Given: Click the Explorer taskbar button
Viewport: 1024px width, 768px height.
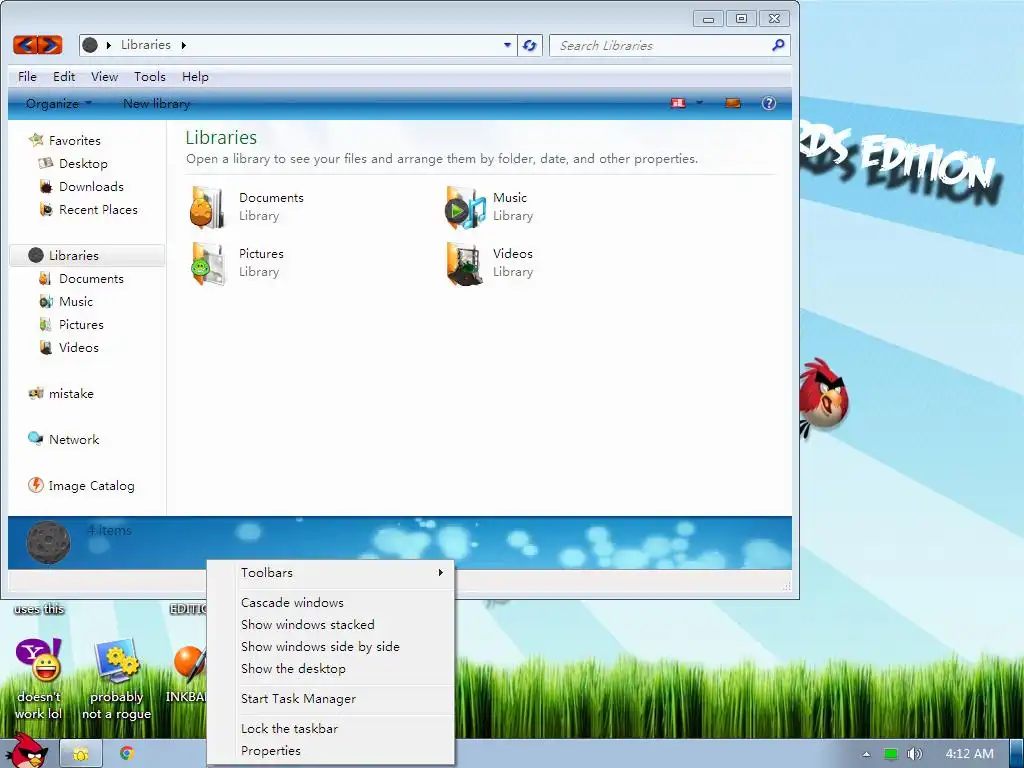Looking at the screenshot, I should coord(81,754).
